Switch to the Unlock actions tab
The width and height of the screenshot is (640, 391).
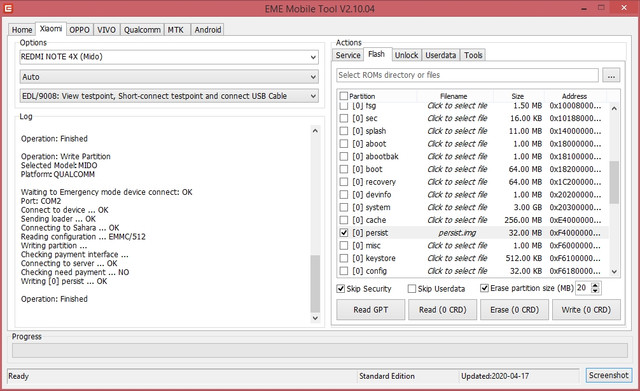pyautogui.click(x=406, y=55)
